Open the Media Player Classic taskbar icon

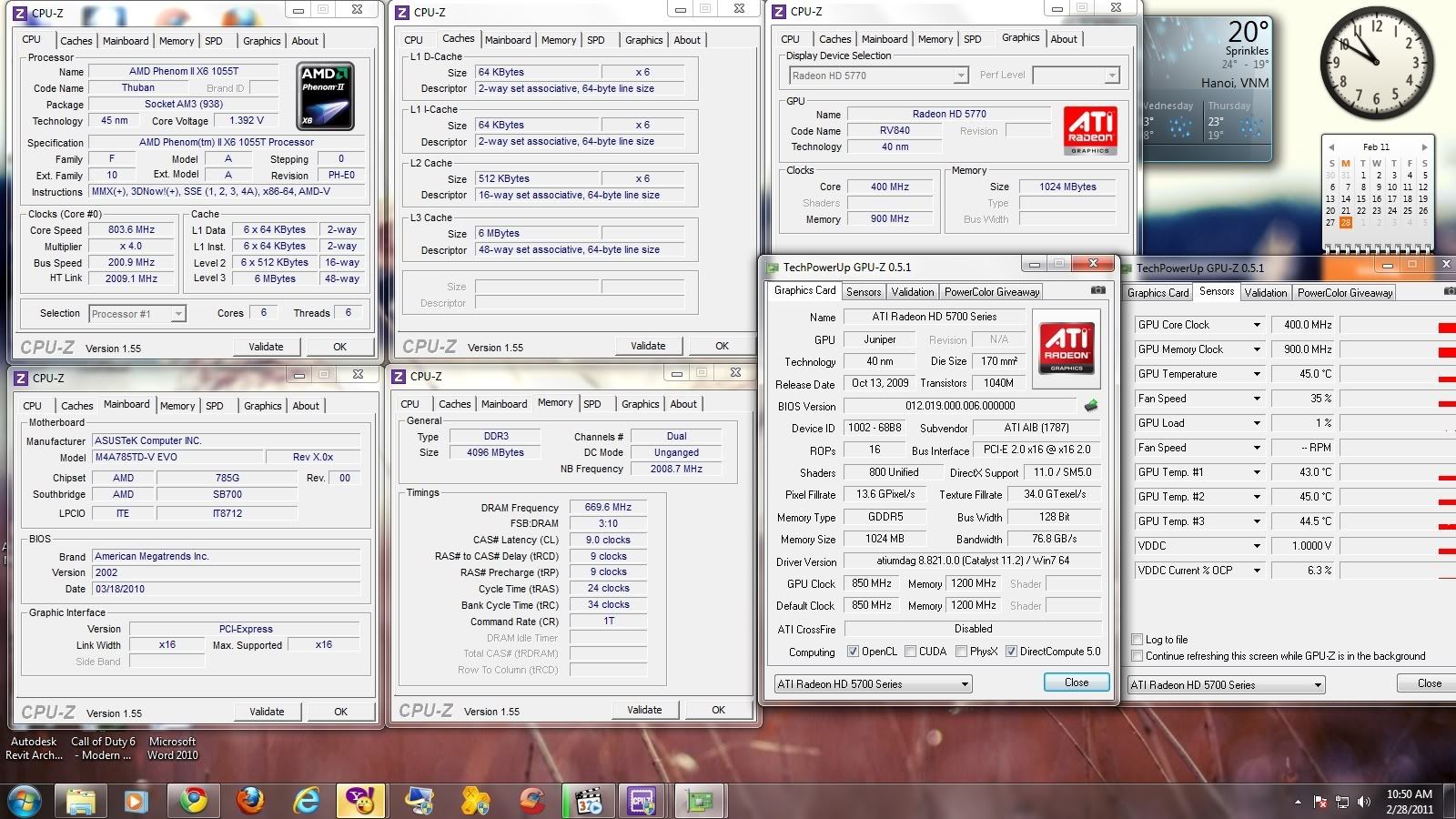(589, 801)
